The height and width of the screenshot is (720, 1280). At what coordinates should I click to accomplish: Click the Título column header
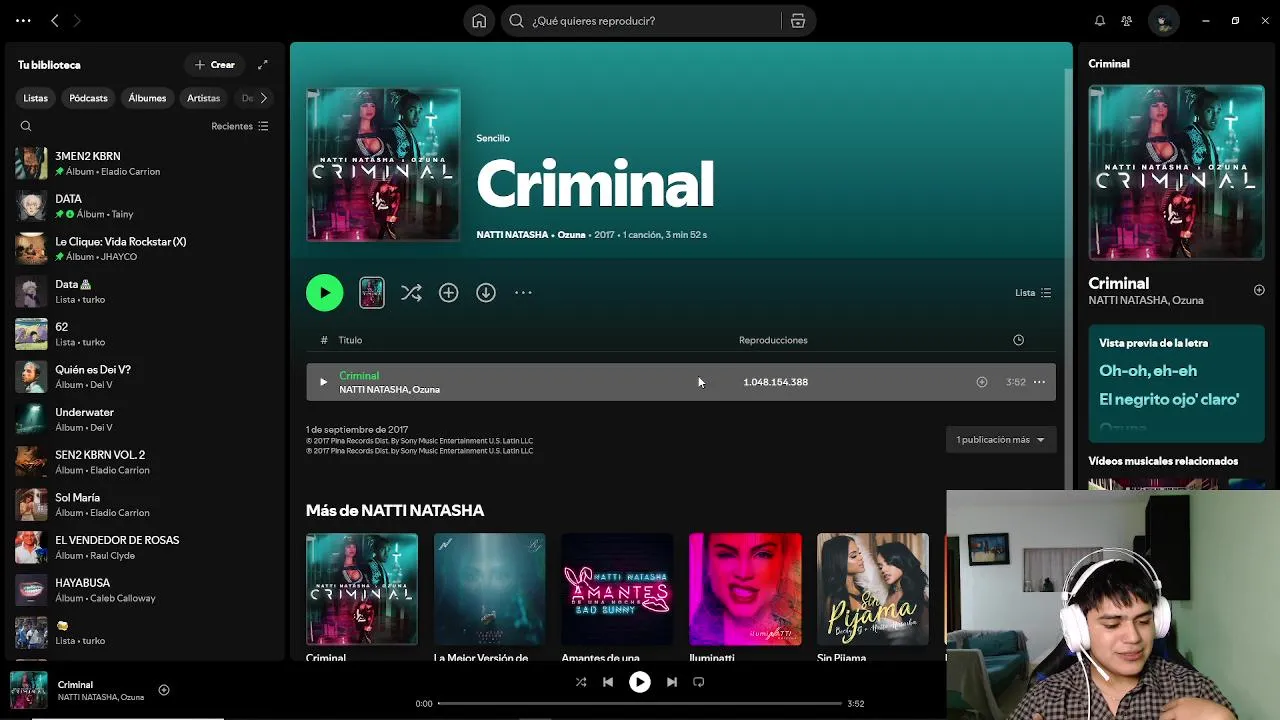click(350, 340)
